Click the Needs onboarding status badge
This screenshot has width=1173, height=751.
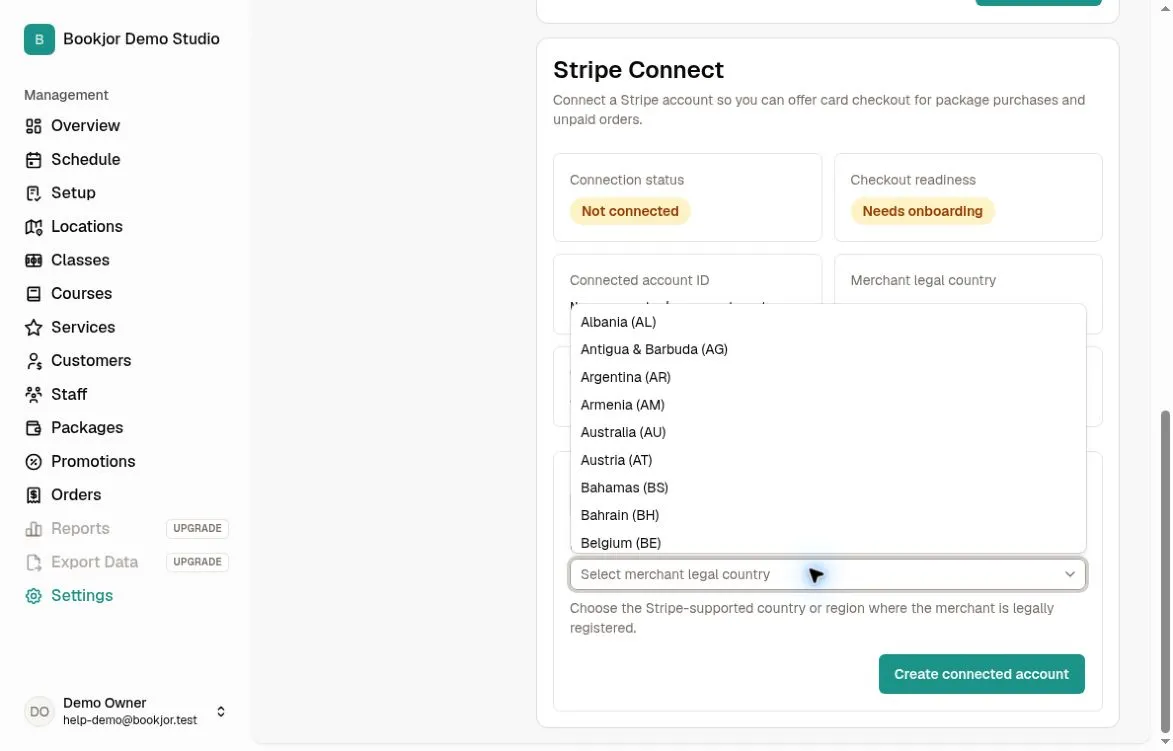[x=922, y=211]
